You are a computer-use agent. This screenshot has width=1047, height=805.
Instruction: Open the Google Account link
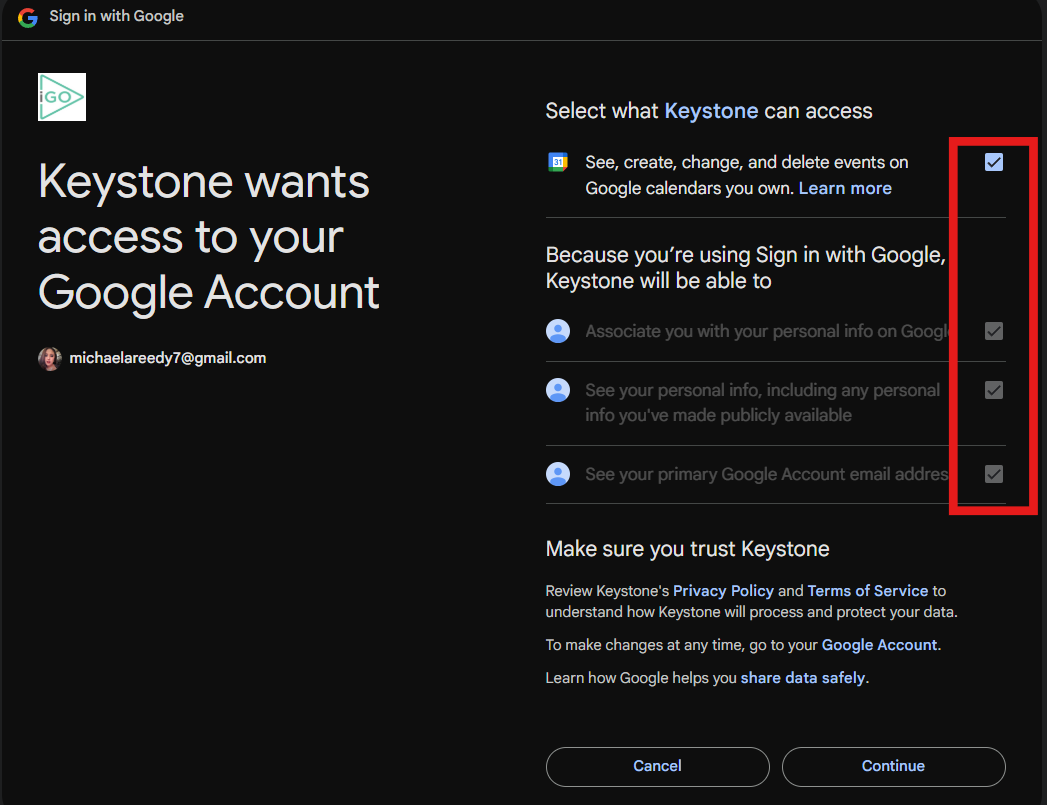coord(879,645)
